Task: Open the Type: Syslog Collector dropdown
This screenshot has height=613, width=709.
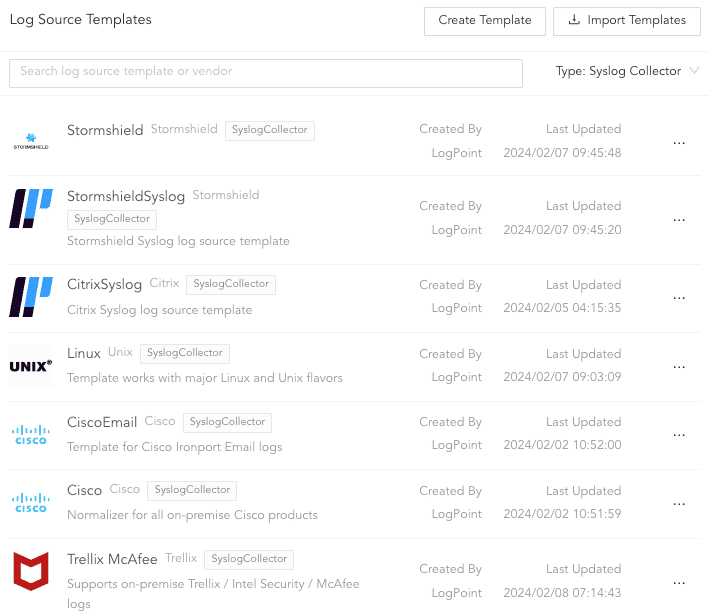Action: pos(627,71)
